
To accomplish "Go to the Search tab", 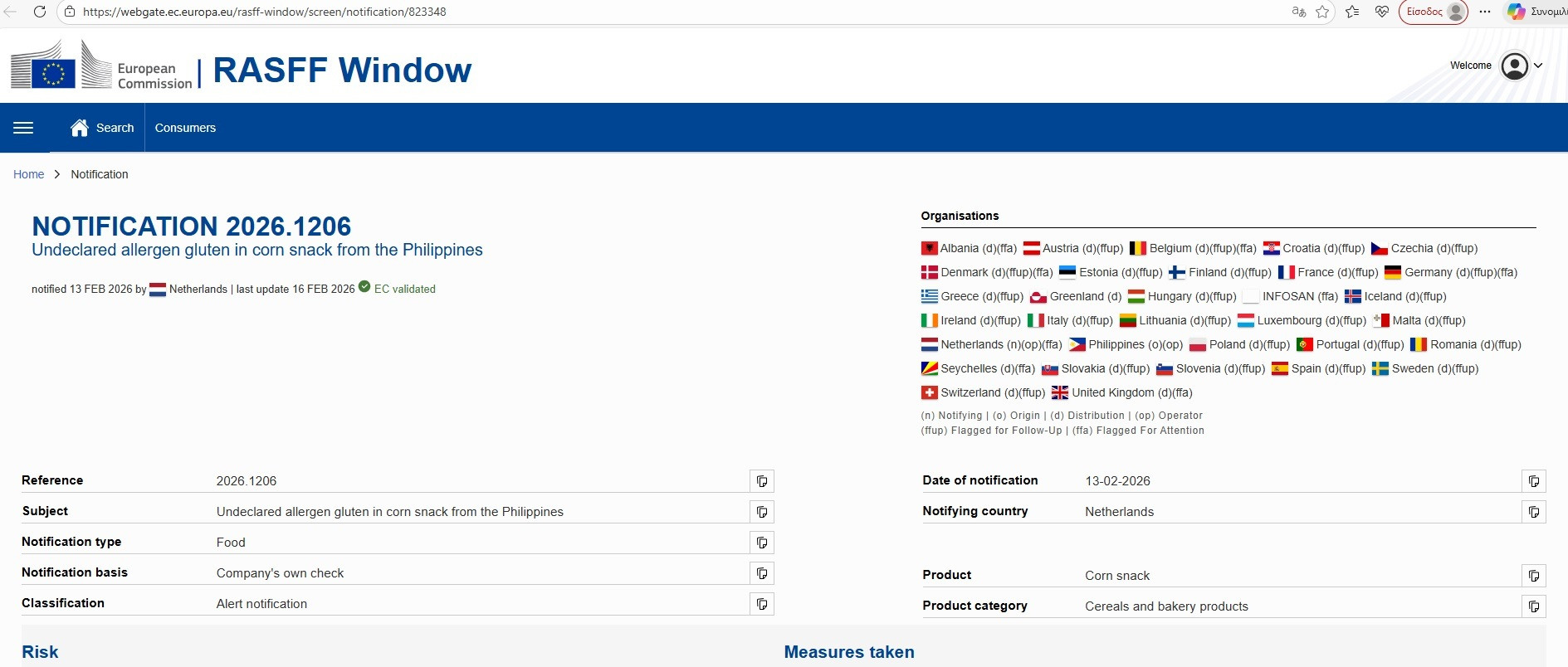I will coord(103,128).
